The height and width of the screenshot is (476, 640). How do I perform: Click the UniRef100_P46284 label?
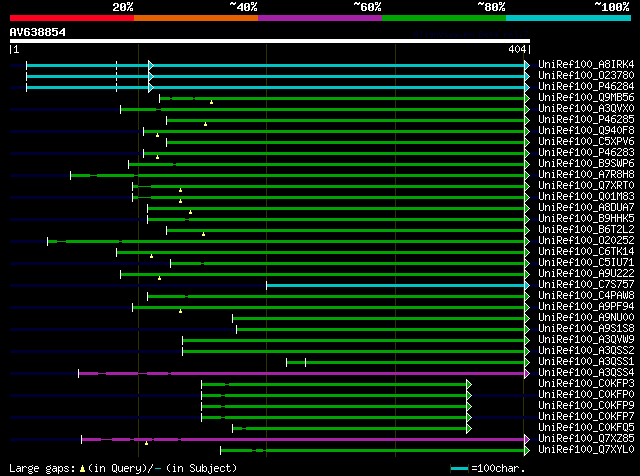point(586,87)
